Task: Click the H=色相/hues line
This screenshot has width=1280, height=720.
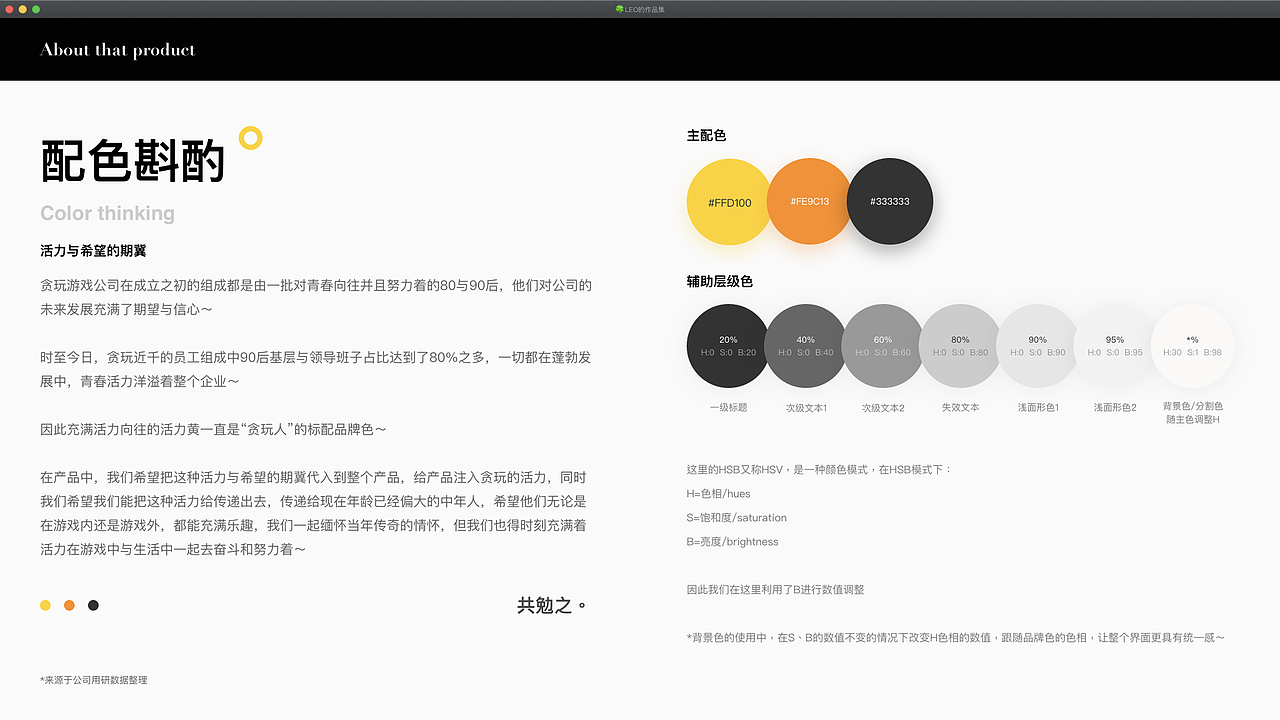Action: click(718, 494)
